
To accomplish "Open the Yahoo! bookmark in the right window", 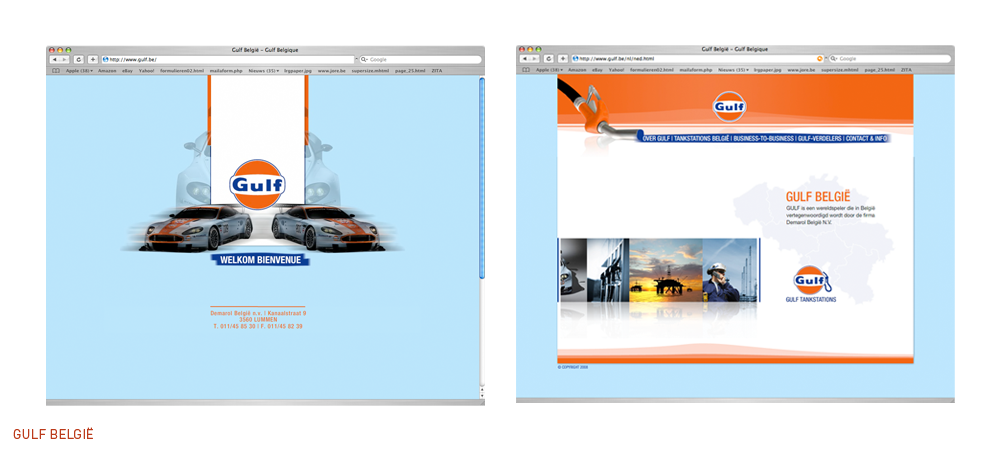I will pos(617,70).
